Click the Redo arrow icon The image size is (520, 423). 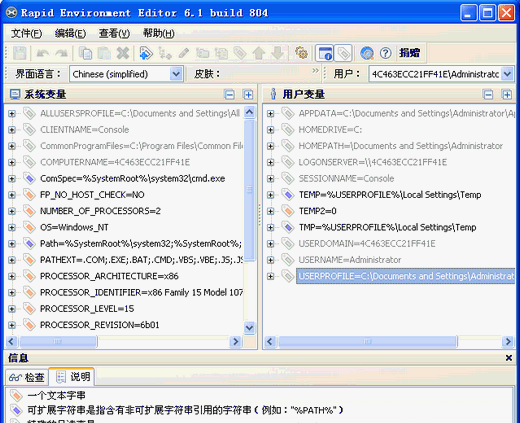click(61, 53)
